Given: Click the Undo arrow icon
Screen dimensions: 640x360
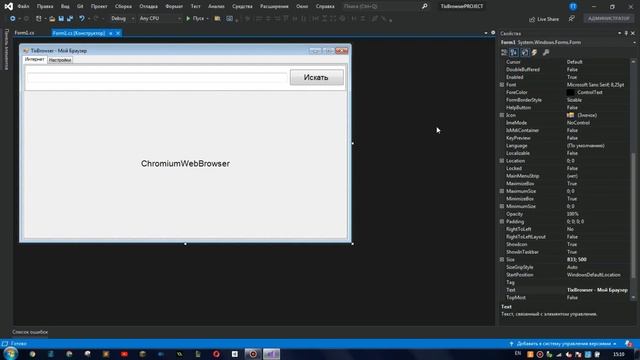Looking at the screenshot, I should pyautogui.click(x=82, y=19).
